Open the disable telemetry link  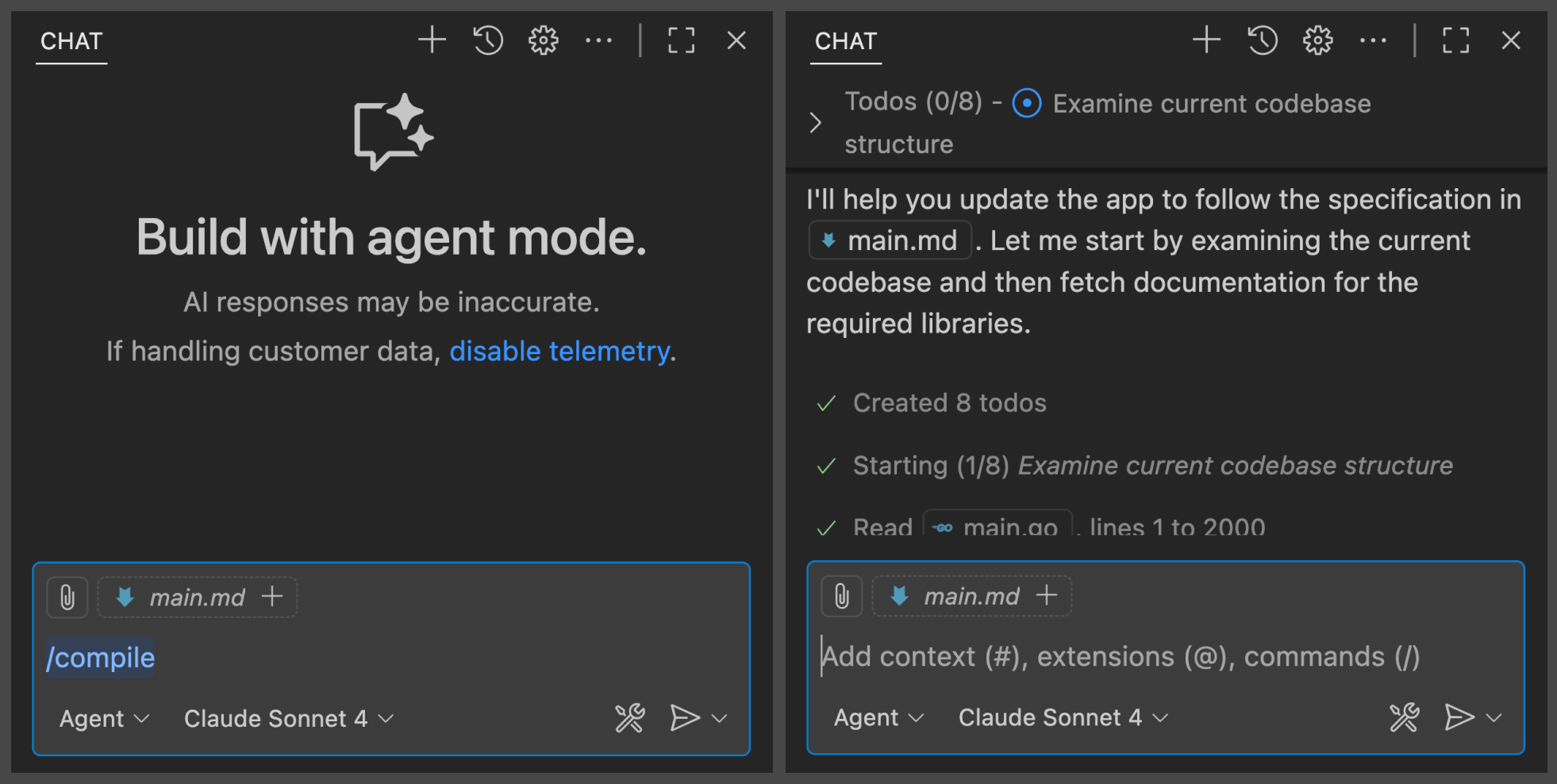[x=559, y=351]
